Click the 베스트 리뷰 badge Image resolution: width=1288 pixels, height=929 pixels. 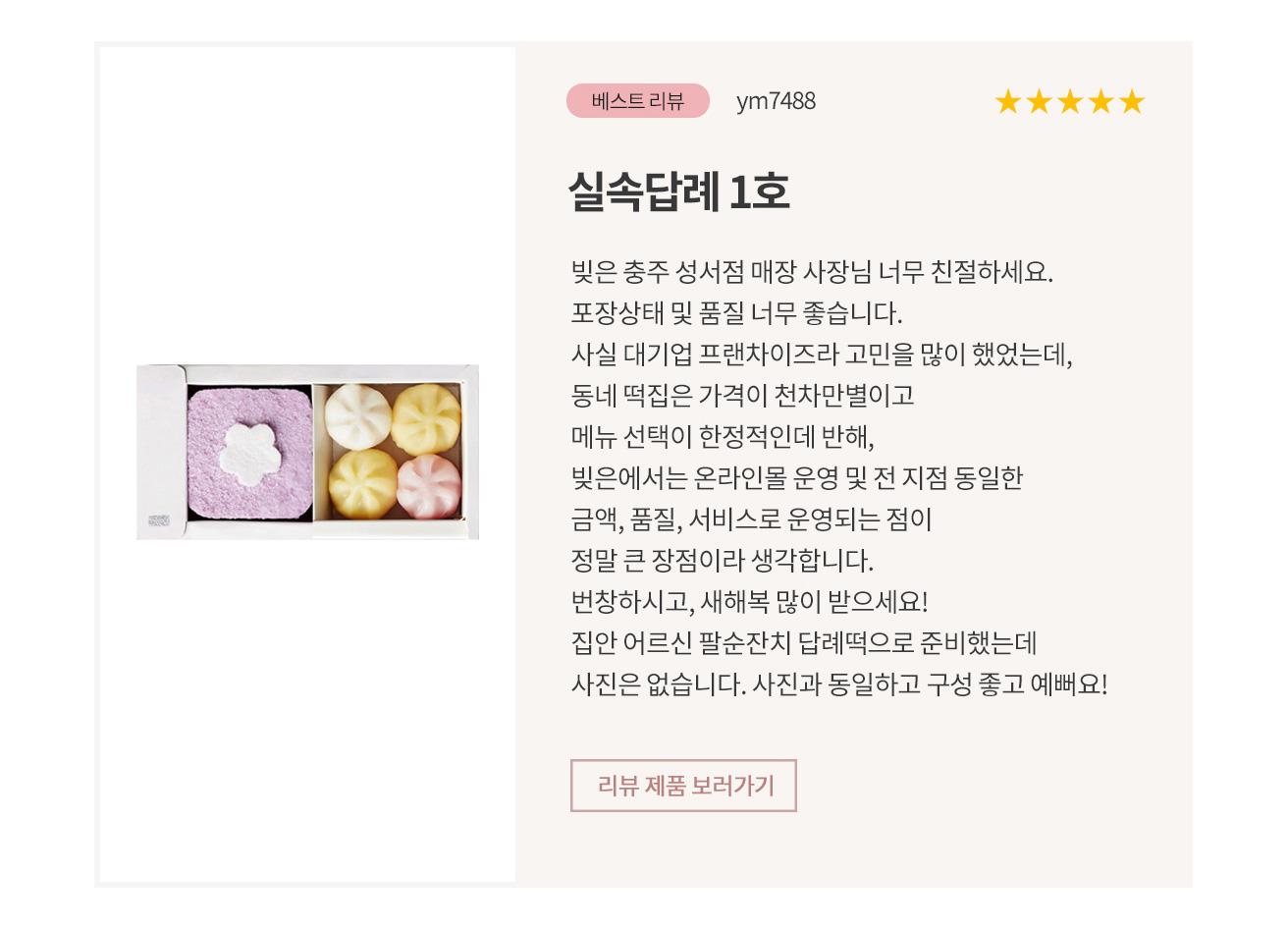coord(637,101)
